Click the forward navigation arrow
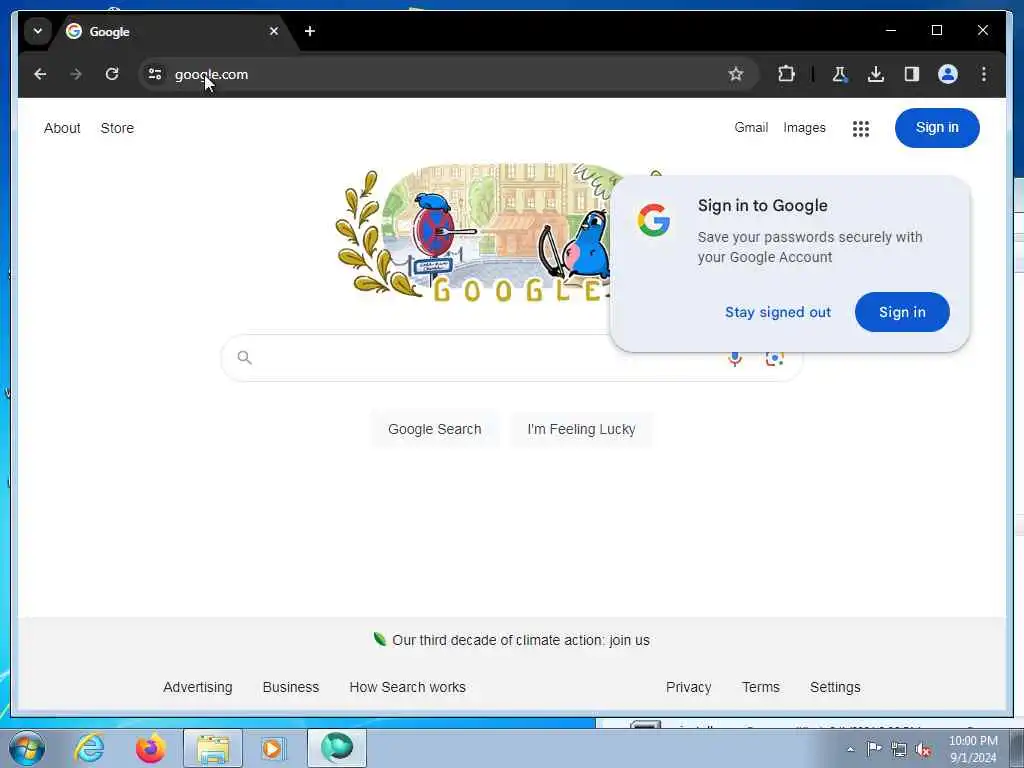Viewport: 1024px width, 768px height. (76, 74)
